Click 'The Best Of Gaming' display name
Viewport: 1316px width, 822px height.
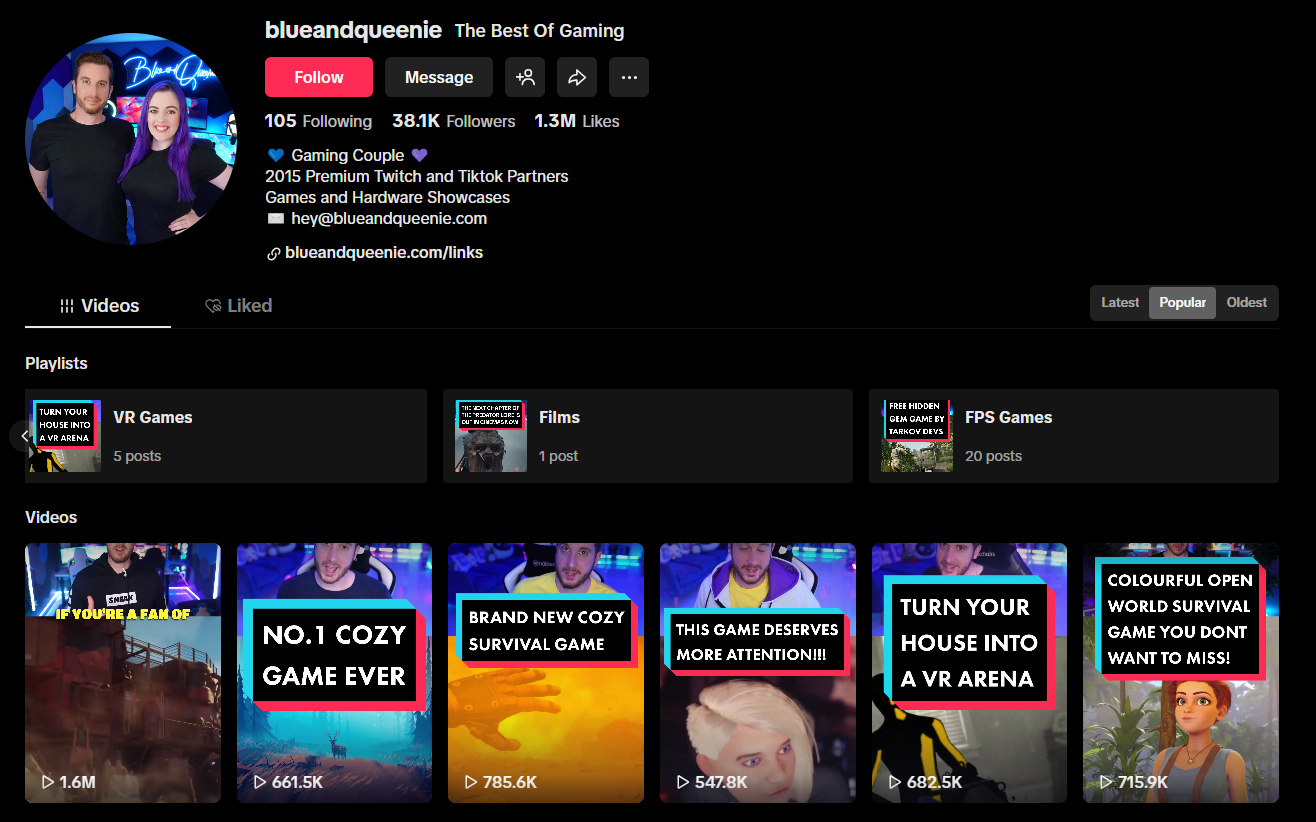click(x=539, y=31)
